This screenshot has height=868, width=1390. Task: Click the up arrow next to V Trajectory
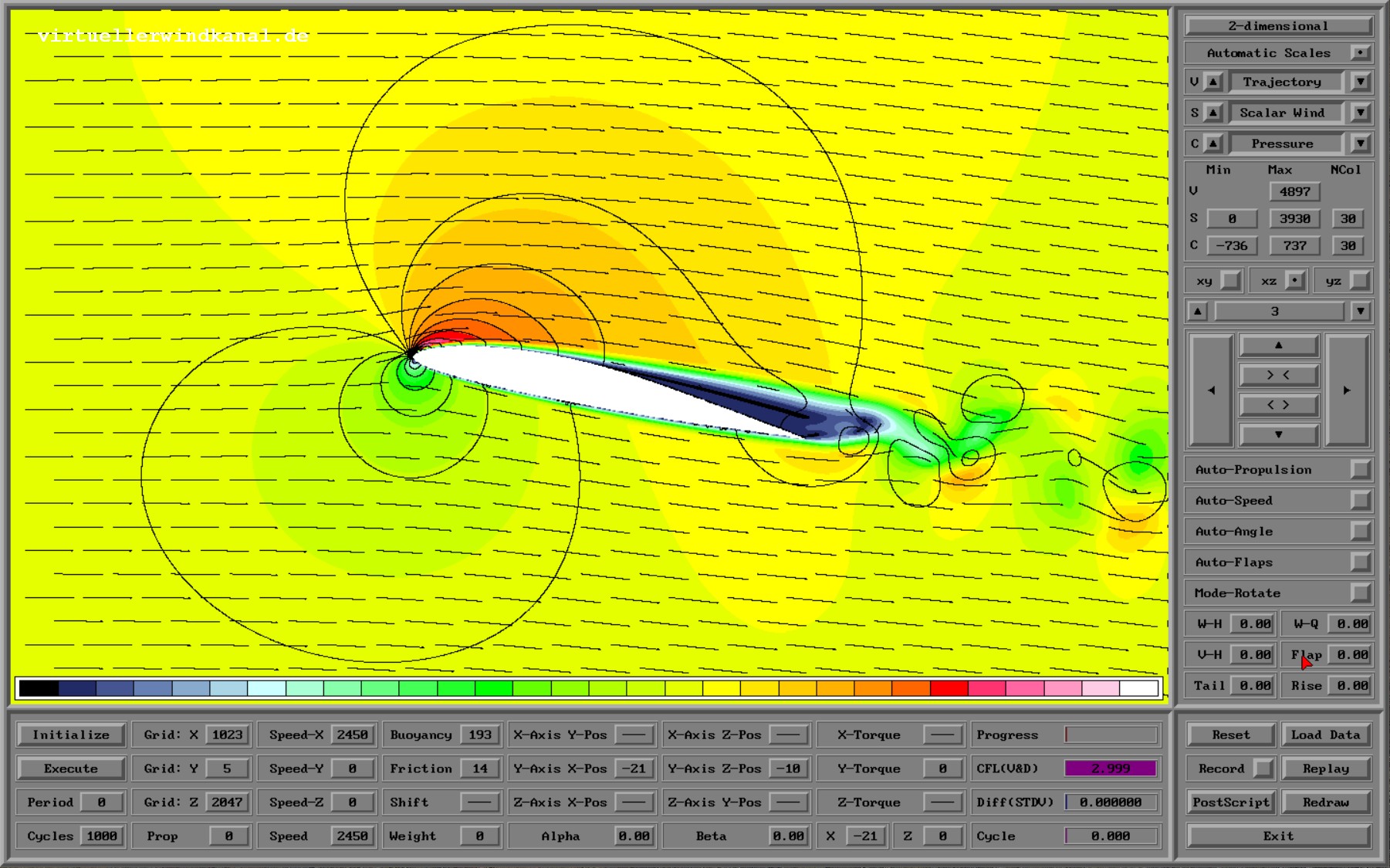pos(1213,82)
